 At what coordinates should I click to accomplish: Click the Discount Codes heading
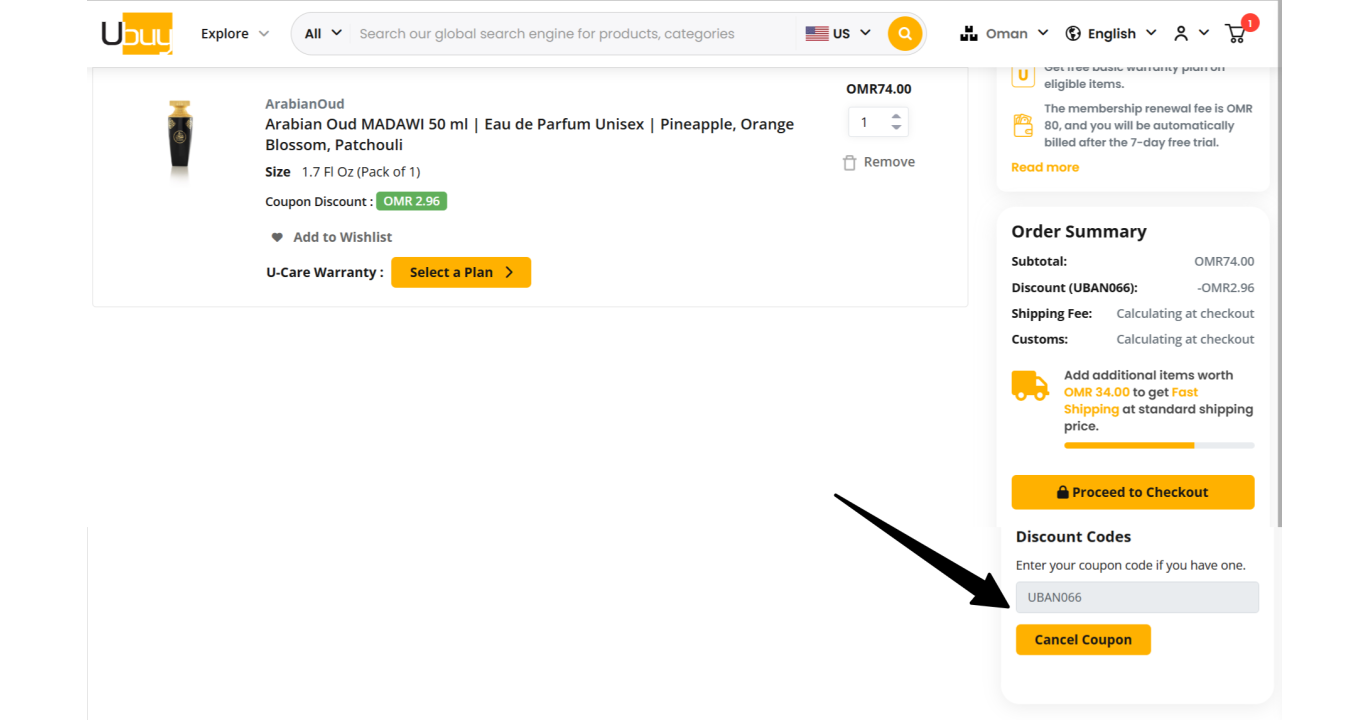(1073, 537)
